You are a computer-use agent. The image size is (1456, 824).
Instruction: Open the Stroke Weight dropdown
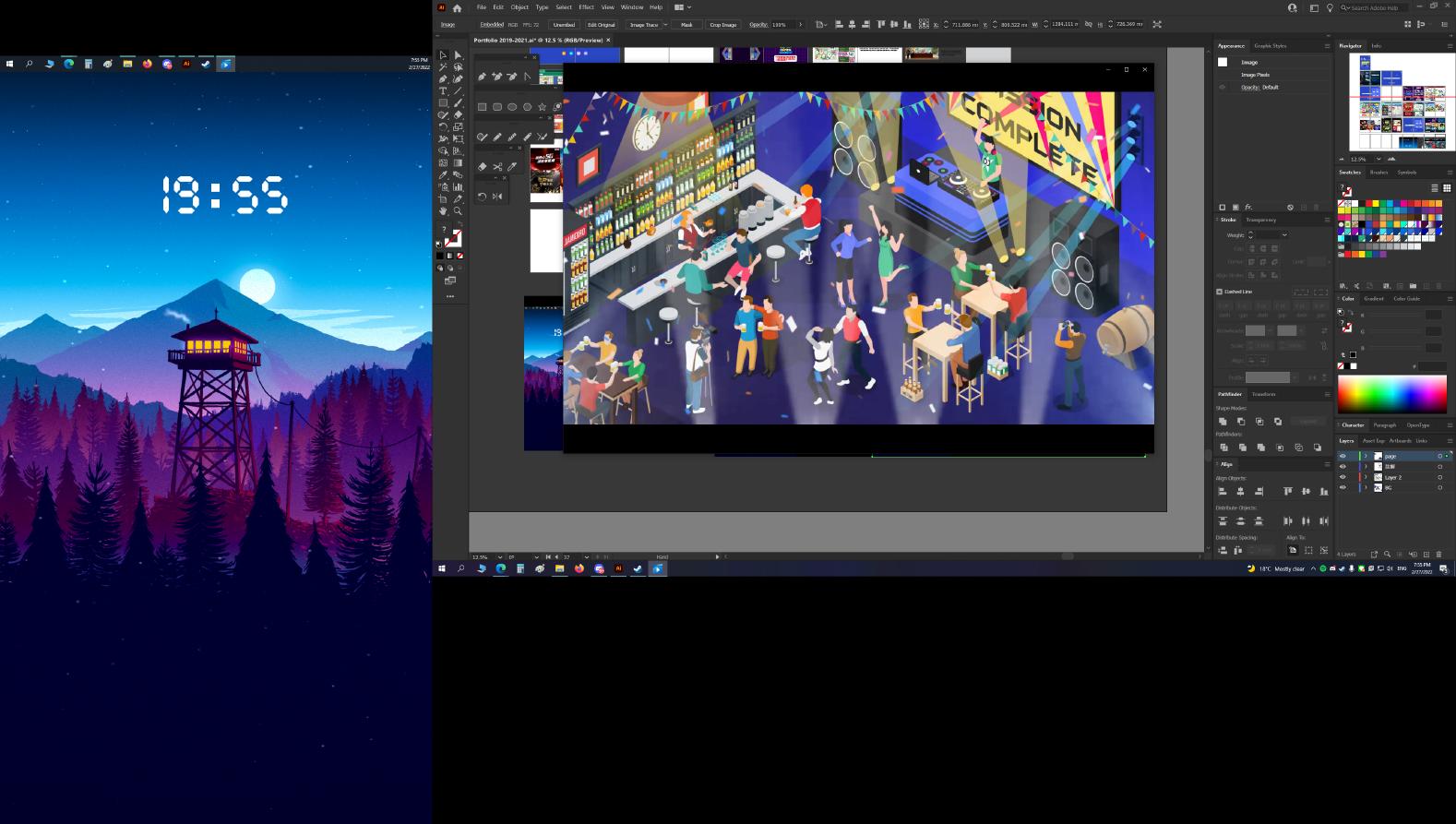(x=1284, y=235)
